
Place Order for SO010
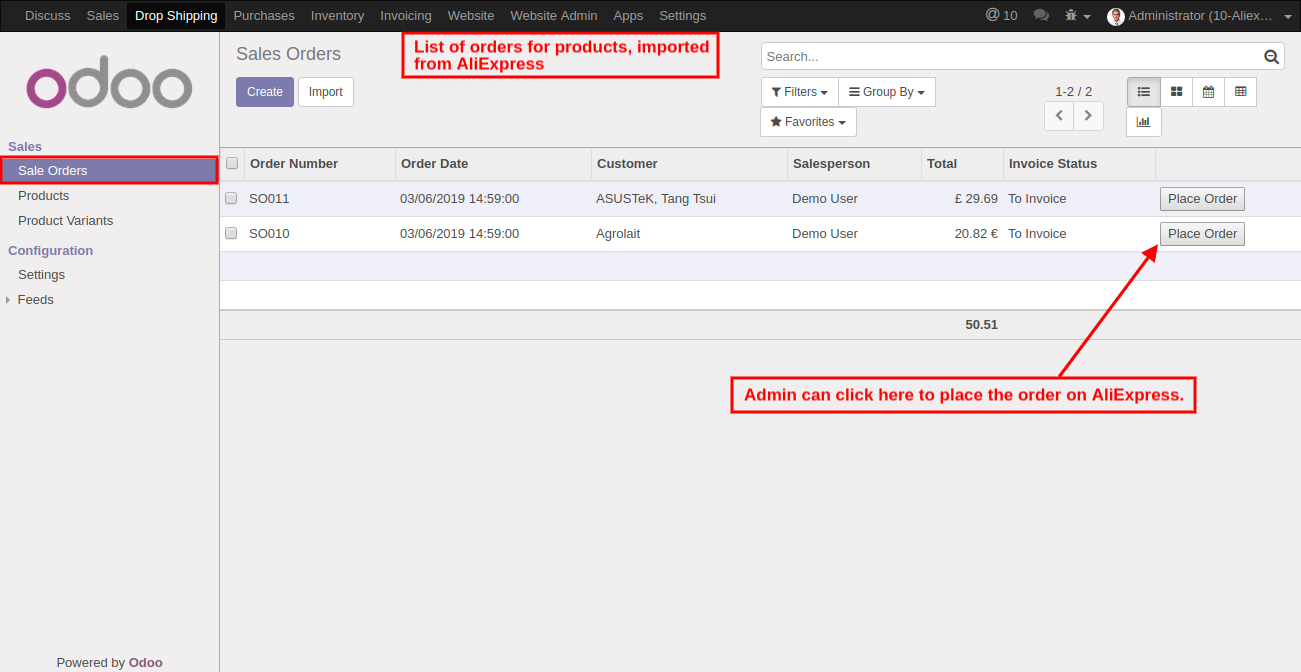(x=1202, y=234)
